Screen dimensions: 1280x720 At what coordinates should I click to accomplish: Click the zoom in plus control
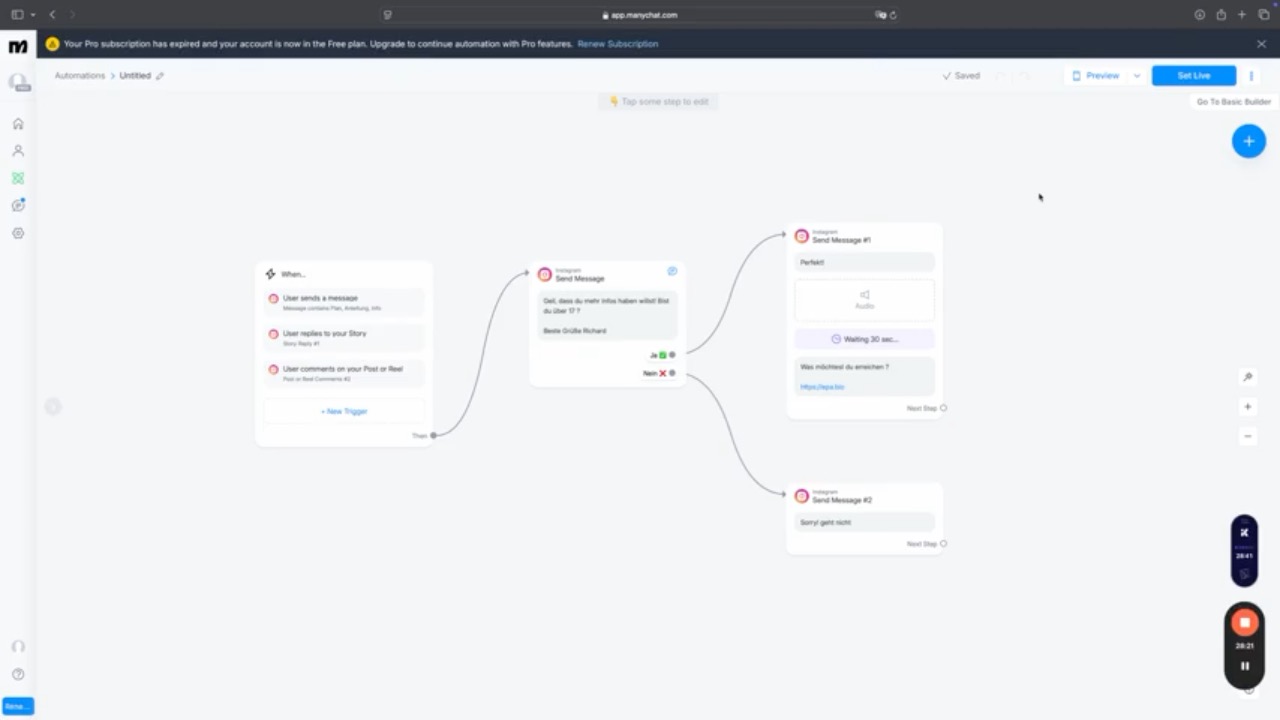pyautogui.click(x=1248, y=407)
